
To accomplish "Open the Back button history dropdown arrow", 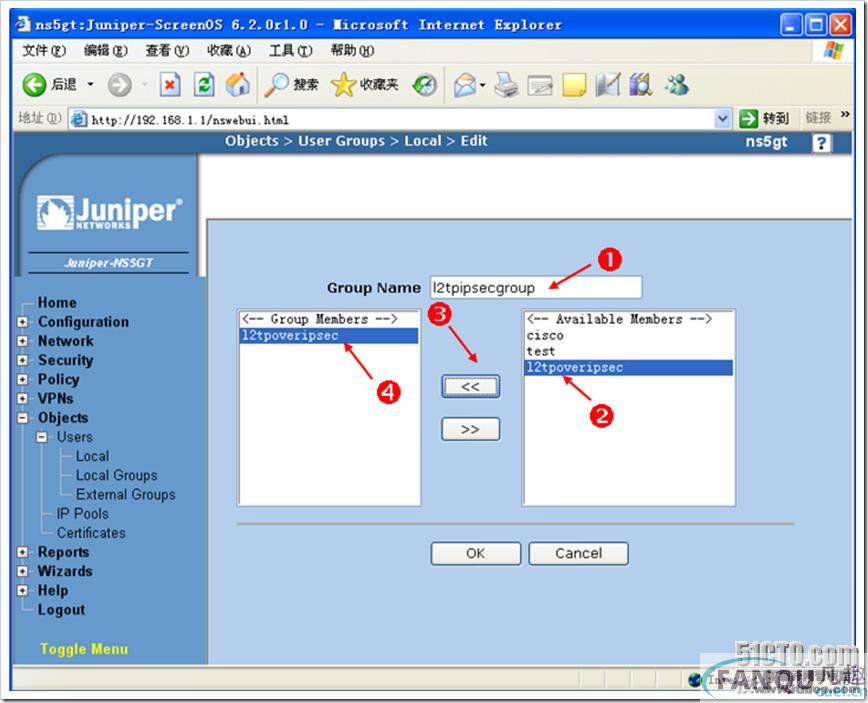I will pos(90,85).
